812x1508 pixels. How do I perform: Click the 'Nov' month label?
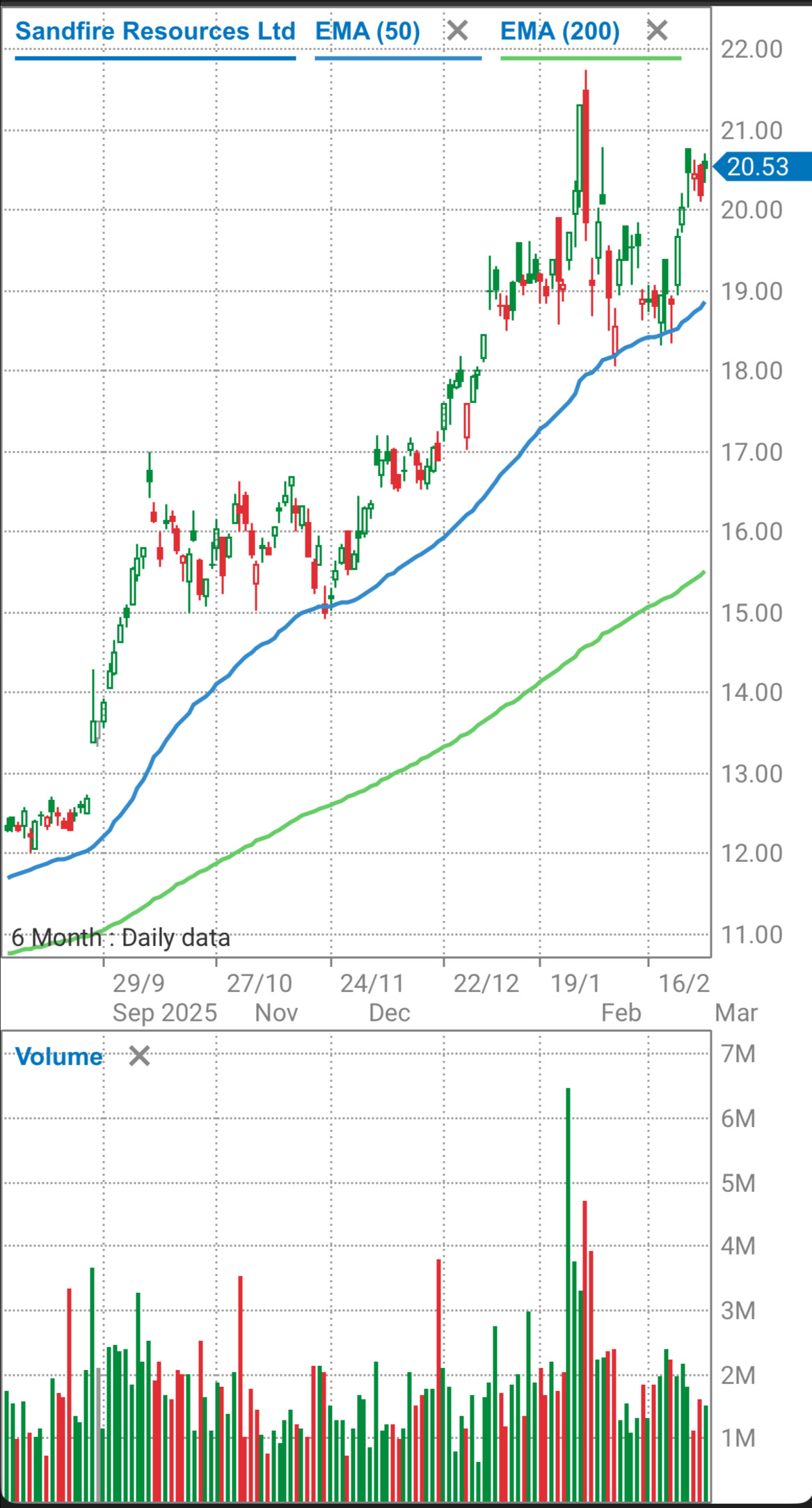[x=276, y=1012]
